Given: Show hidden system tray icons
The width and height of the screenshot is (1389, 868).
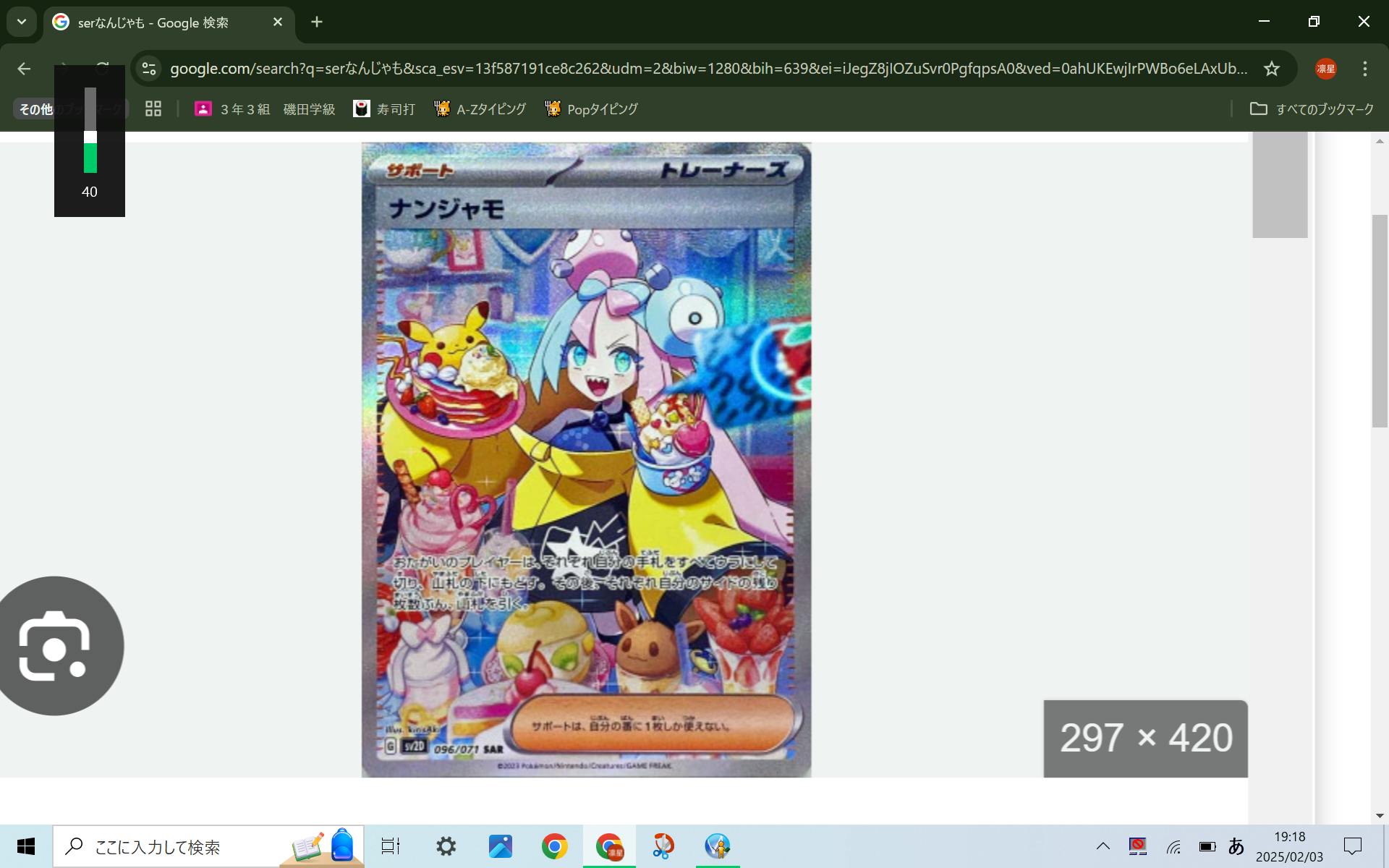Looking at the screenshot, I should pyautogui.click(x=1103, y=846).
